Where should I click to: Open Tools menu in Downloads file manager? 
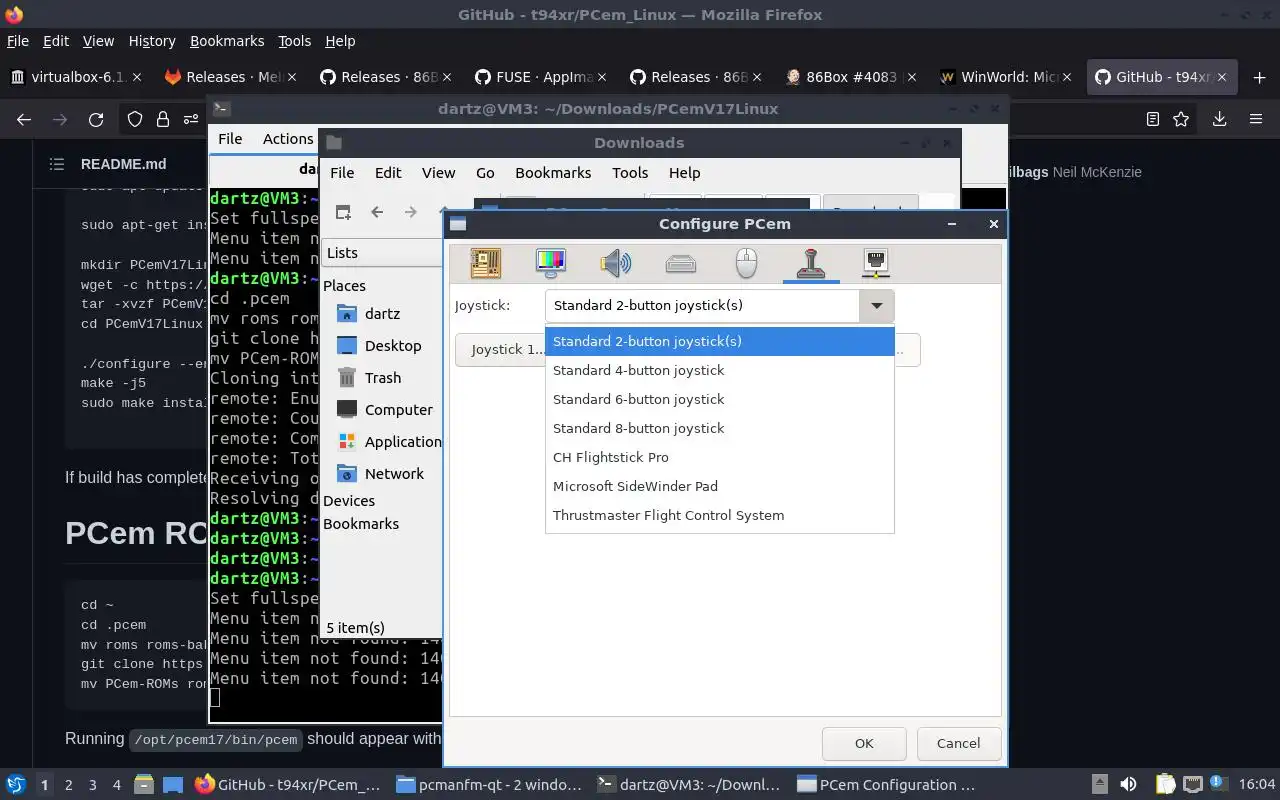630,173
